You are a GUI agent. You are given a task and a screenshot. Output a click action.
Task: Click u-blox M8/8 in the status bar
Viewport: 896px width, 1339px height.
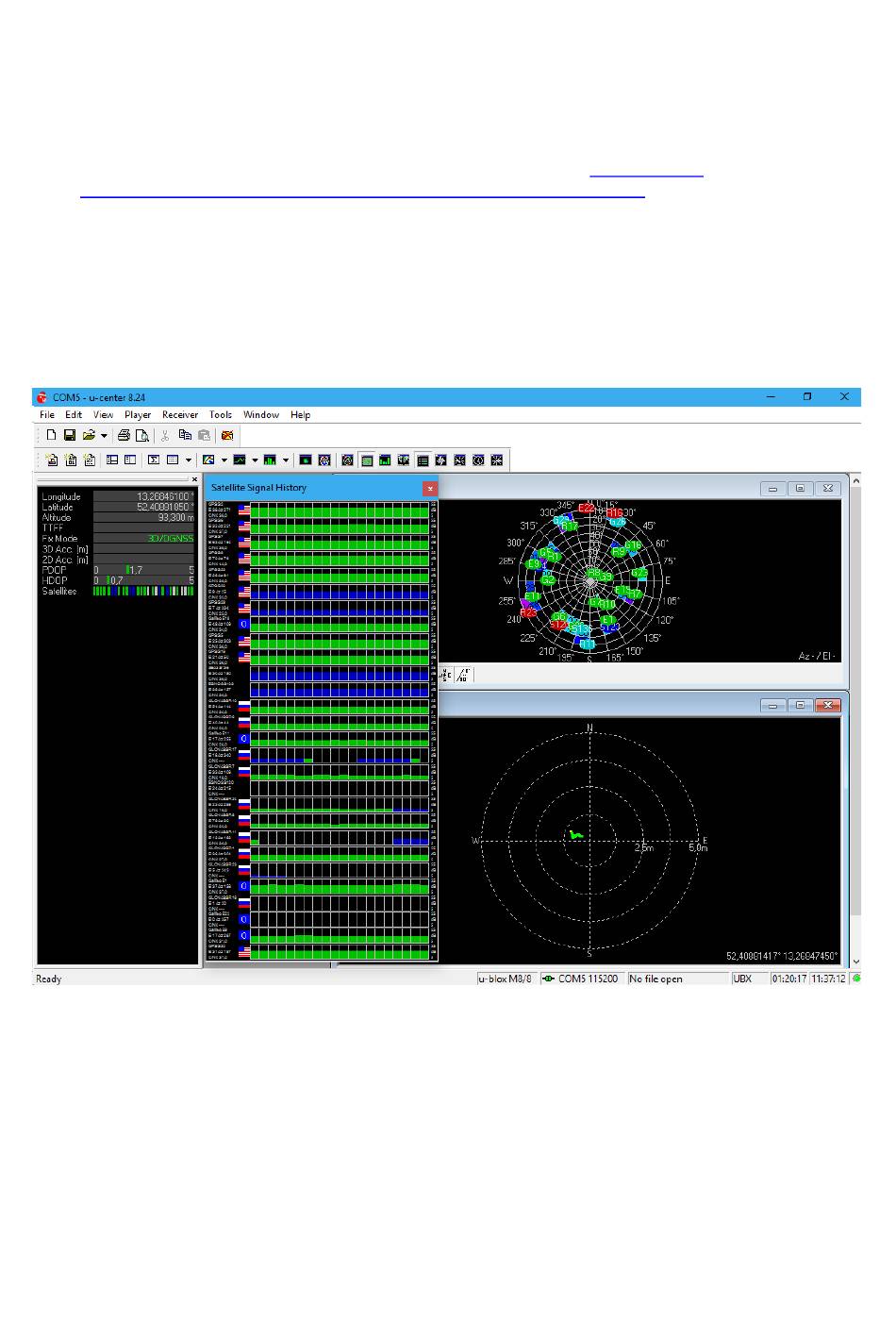tap(506, 979)
